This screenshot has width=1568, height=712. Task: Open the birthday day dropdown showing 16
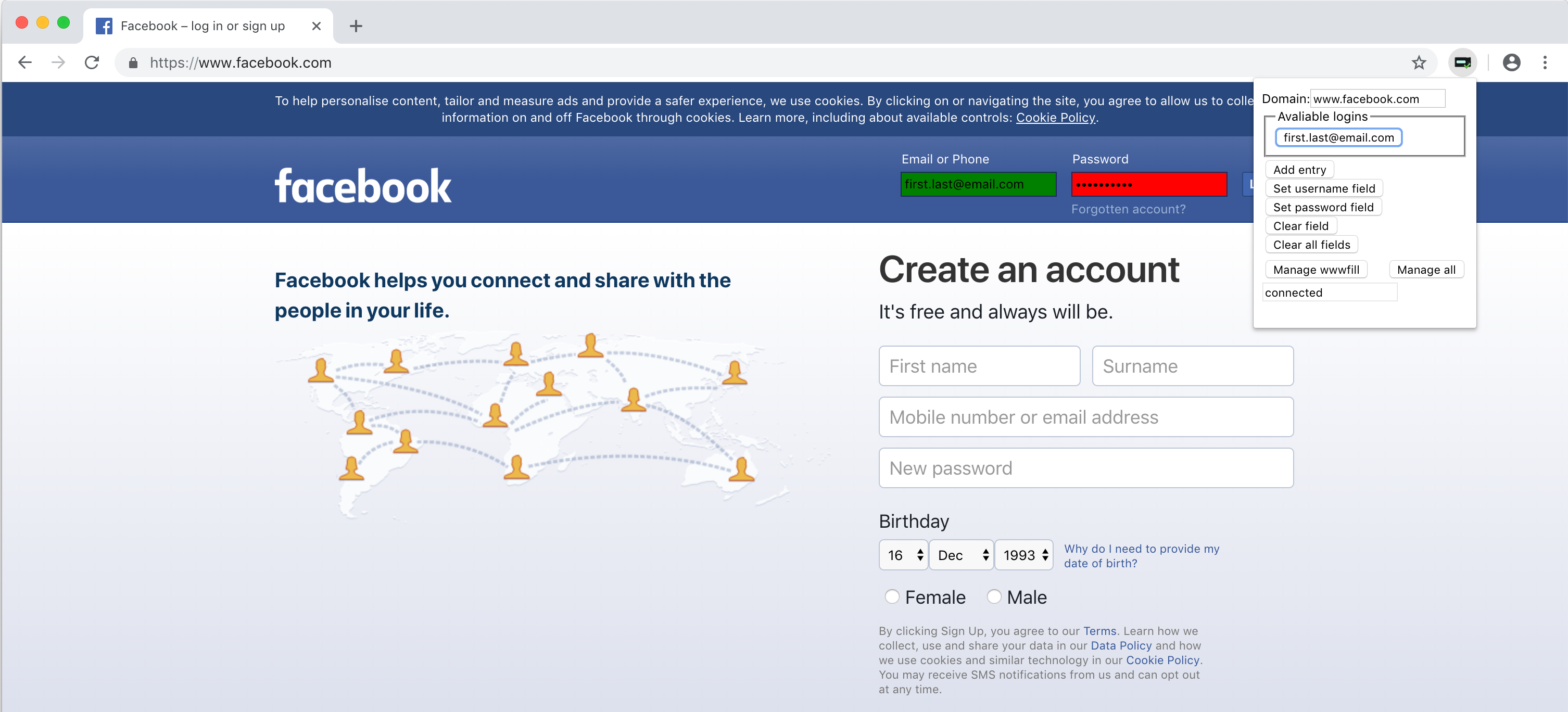click(903, 555)
